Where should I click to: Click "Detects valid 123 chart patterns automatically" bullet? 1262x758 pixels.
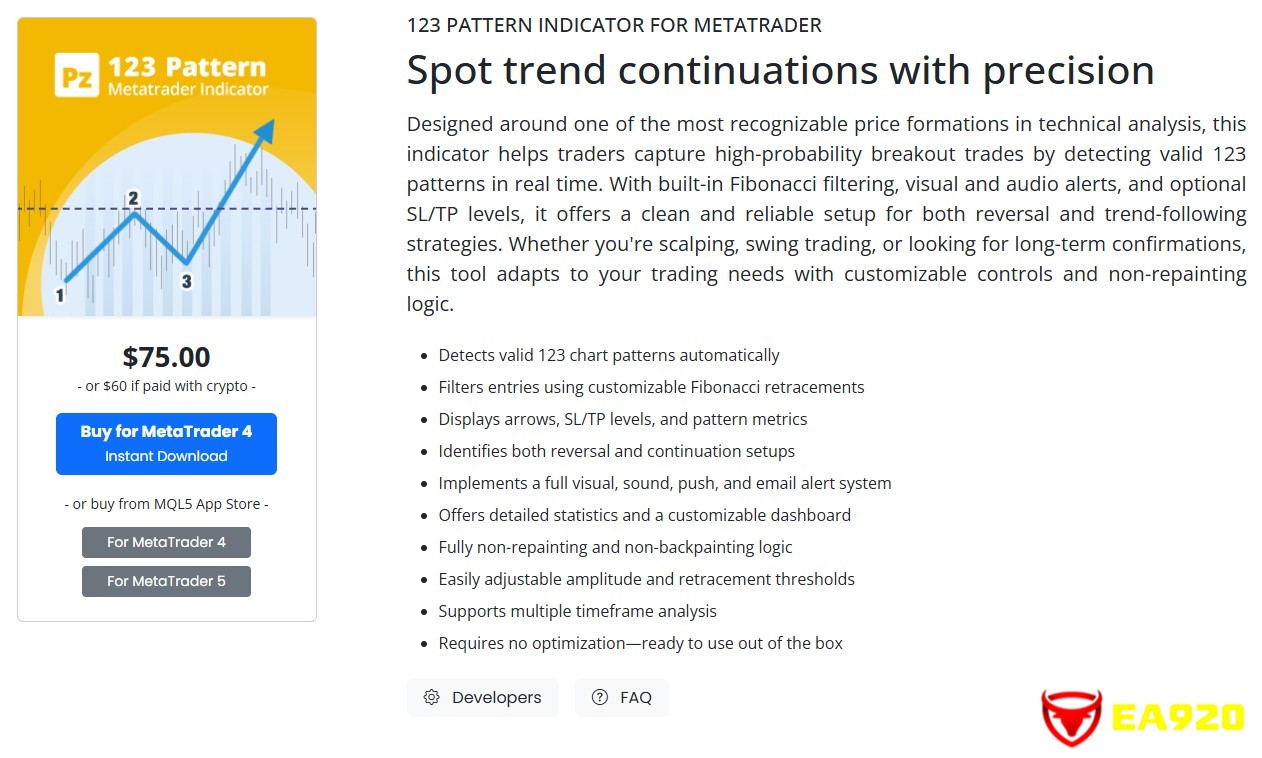(x=608, y=355)
